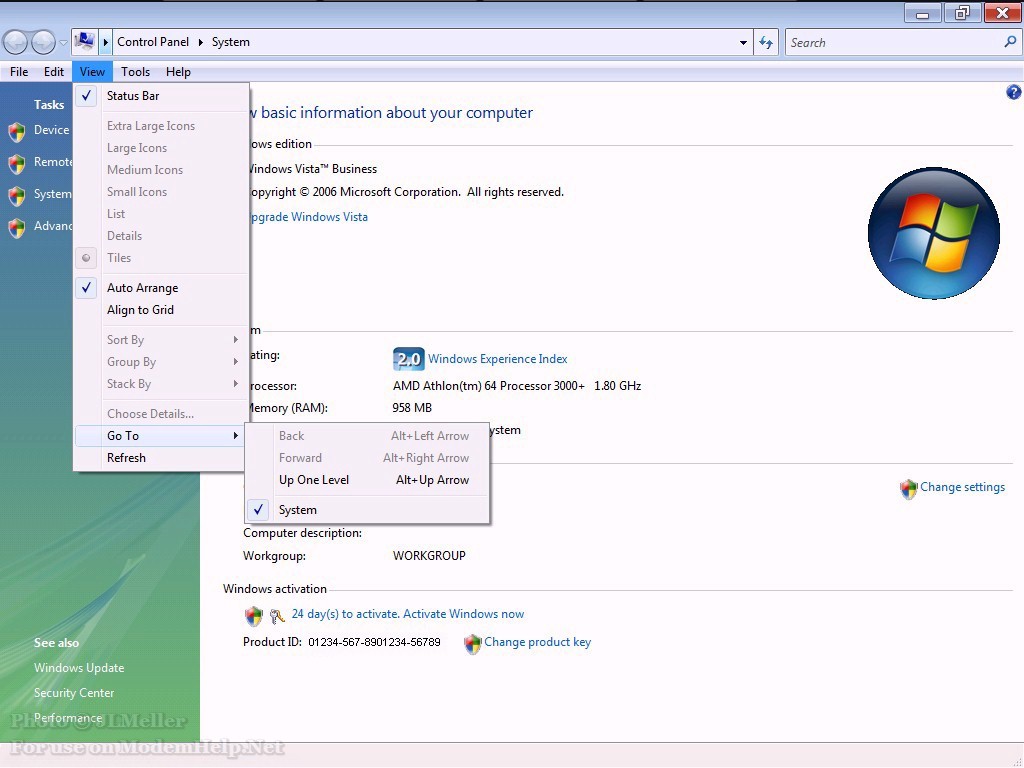Image resolution: width=1024 pixels, height=768 pixels.
Task: Click the shield icon beside Change product key
Action: pyautogui.click(x=472, y=644)
